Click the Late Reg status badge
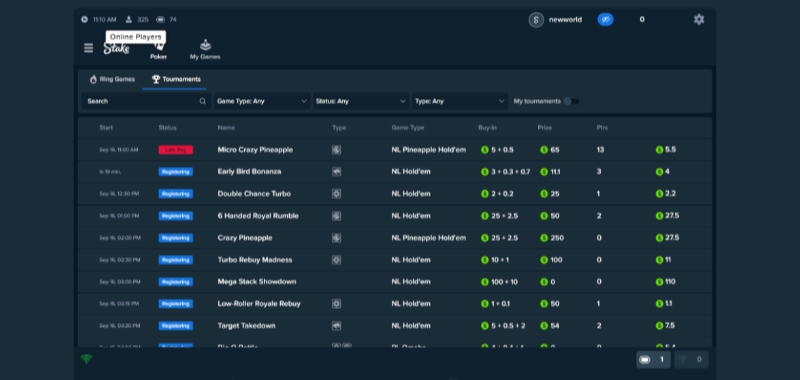 pyautogui.click(x=176, y=150)
